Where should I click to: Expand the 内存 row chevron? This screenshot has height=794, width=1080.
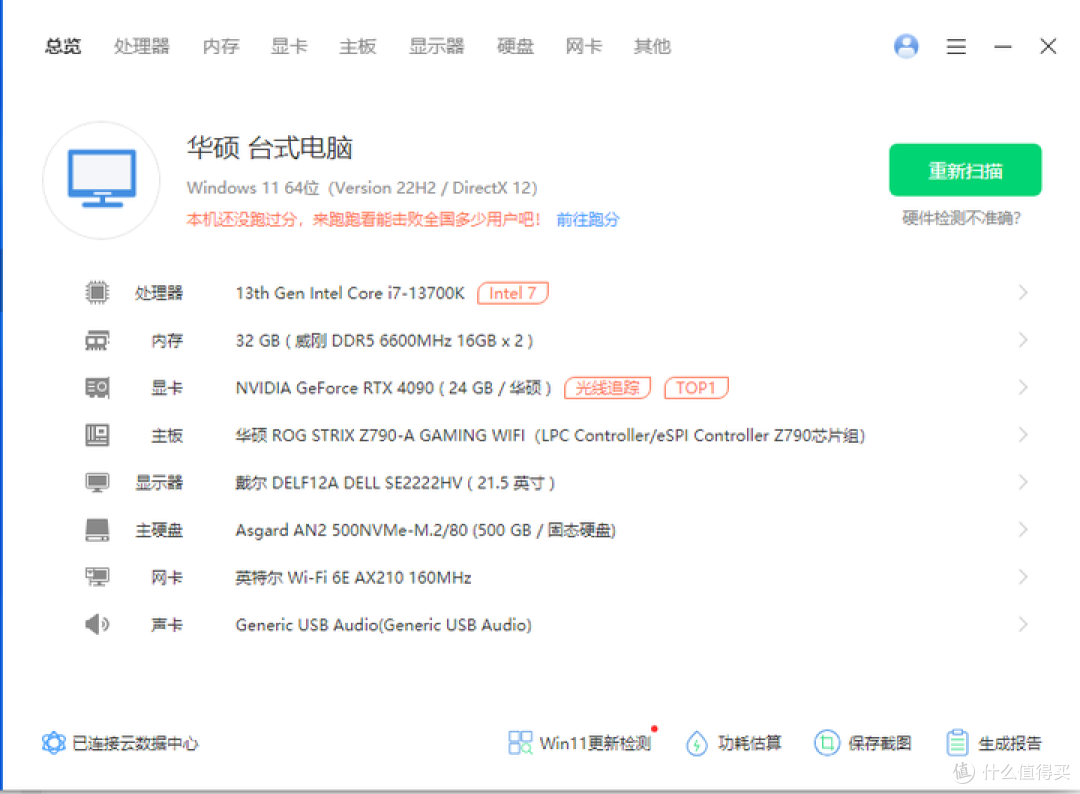1024,340
